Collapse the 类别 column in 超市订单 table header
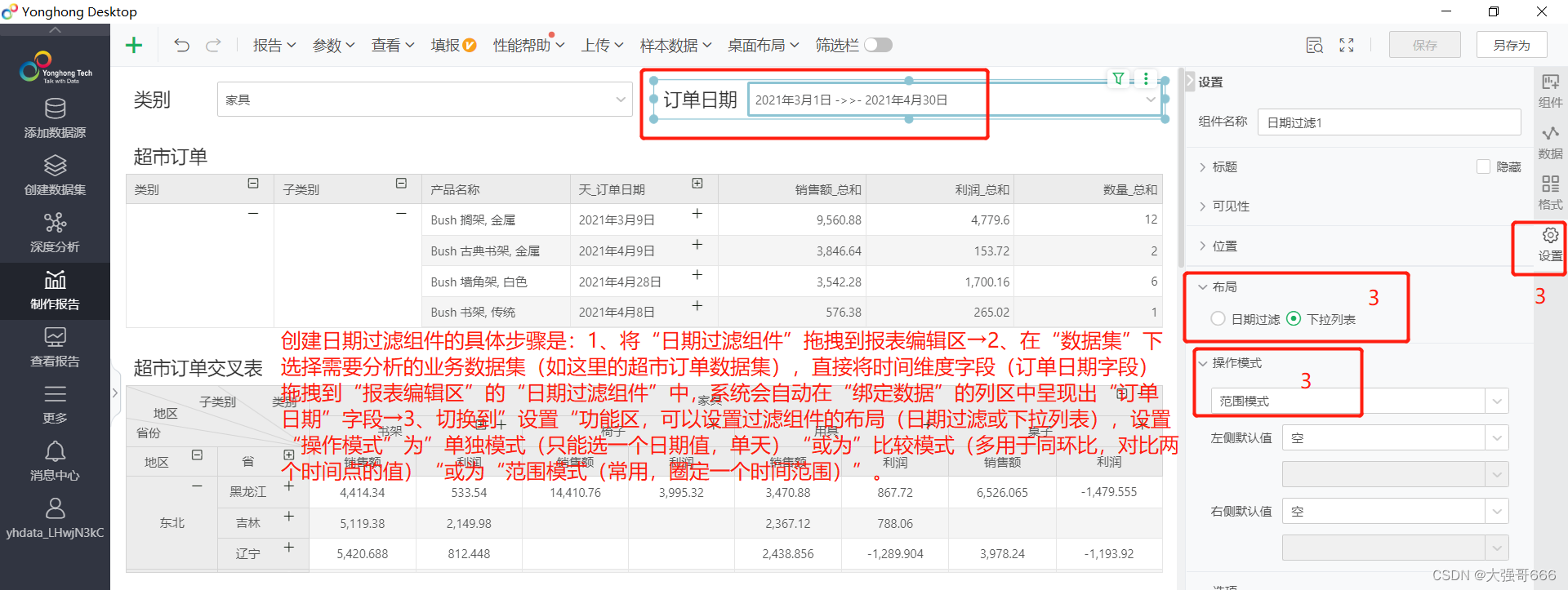 coord(253,184)
